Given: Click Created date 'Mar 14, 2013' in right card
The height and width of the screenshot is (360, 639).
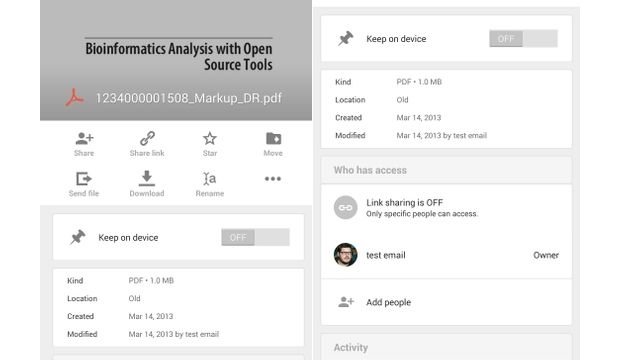Looking at the screenshot, I should tap(419, 118).
